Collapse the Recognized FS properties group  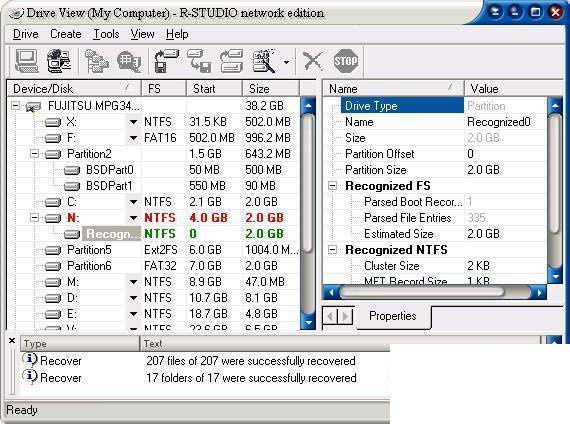pyautogui.click(x=332, y=186)
